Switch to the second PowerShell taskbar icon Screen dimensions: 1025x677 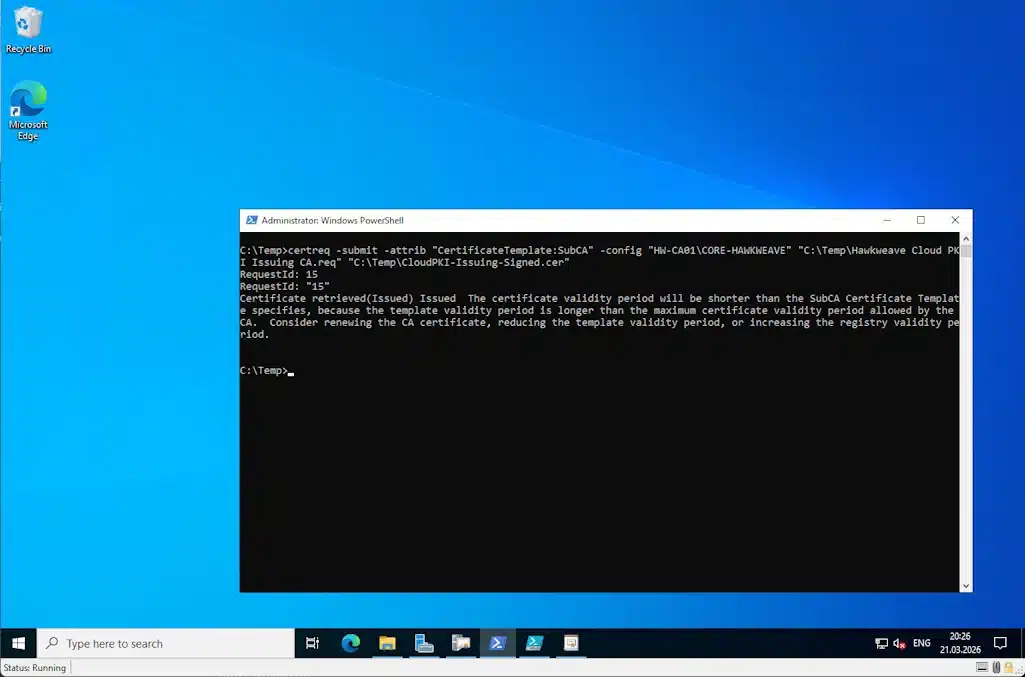534,643
